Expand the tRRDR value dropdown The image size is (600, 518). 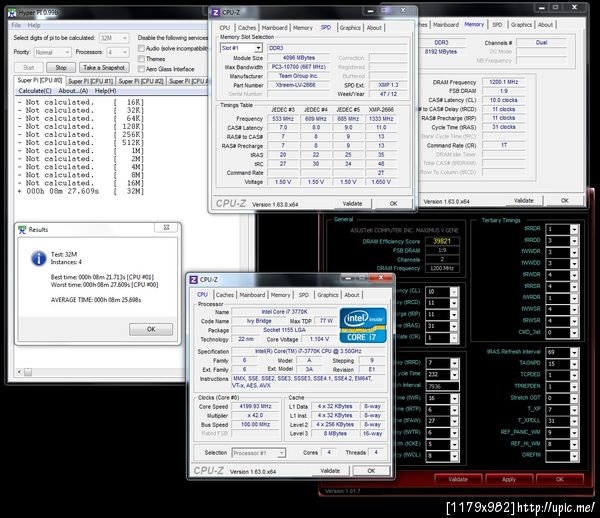561,229
